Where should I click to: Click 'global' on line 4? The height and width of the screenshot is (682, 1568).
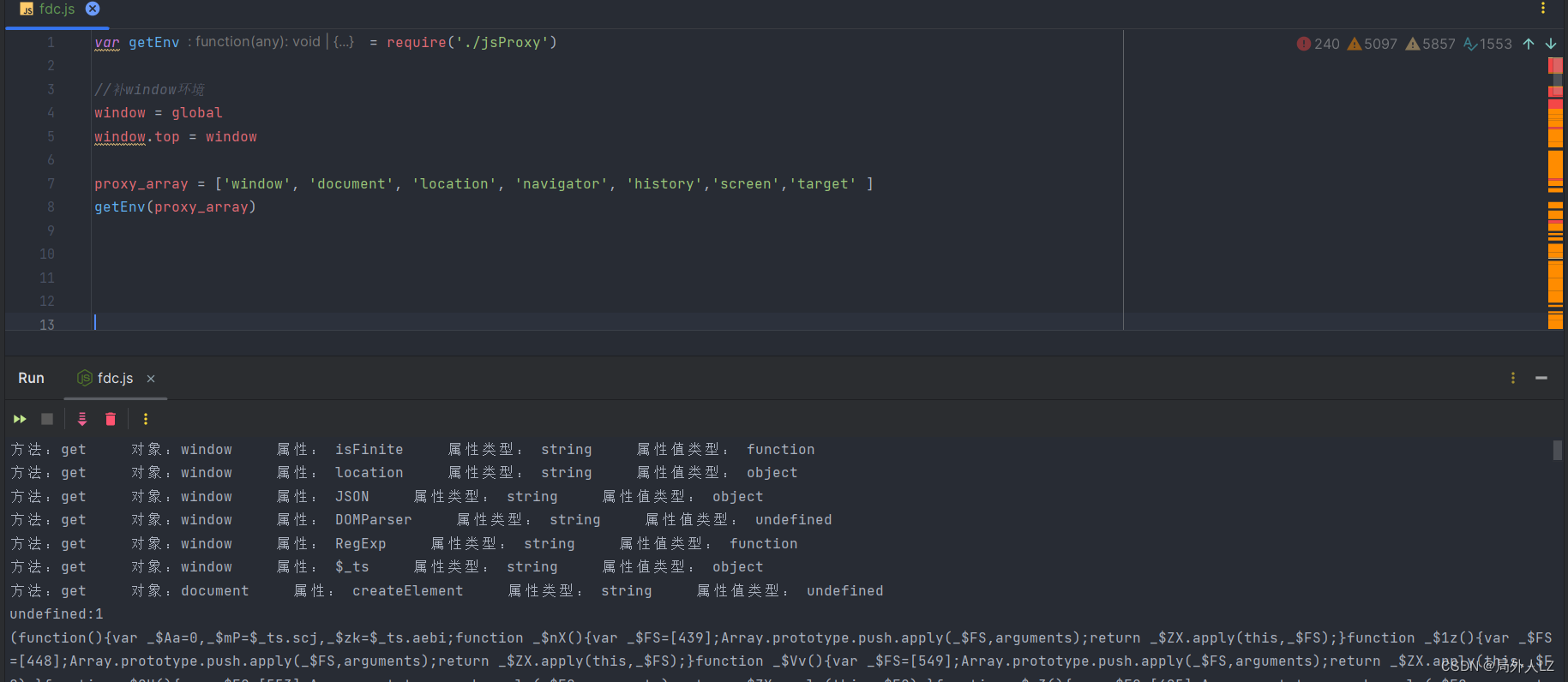click(197, 113)
